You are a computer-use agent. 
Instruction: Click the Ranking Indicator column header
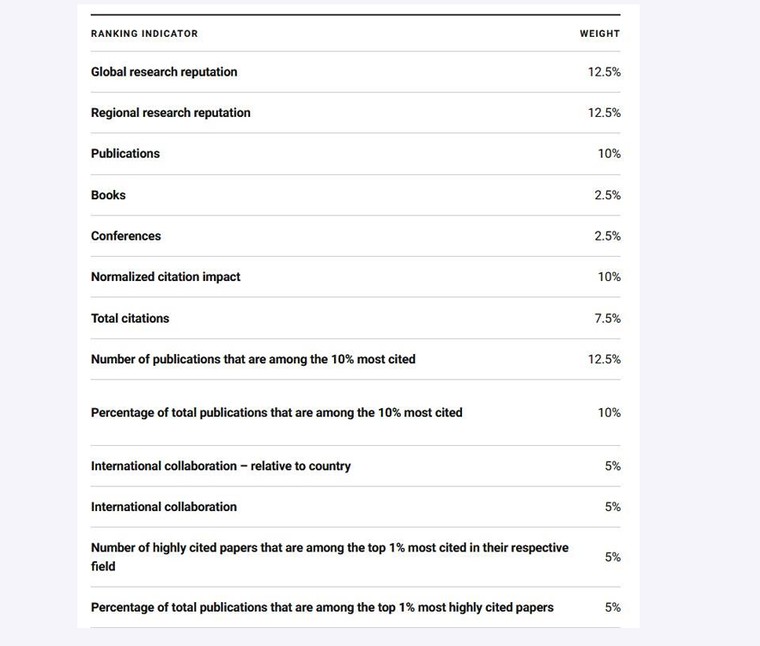tap(144, 34)
